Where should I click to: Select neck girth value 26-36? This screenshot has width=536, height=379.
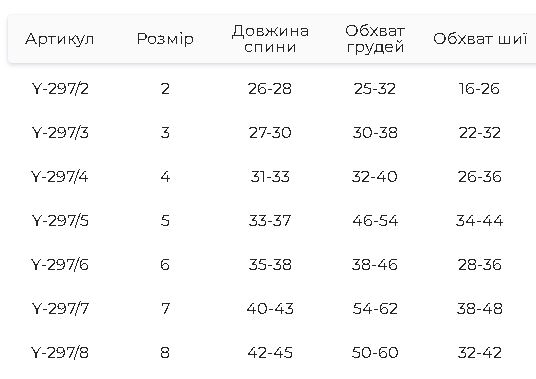480,177
